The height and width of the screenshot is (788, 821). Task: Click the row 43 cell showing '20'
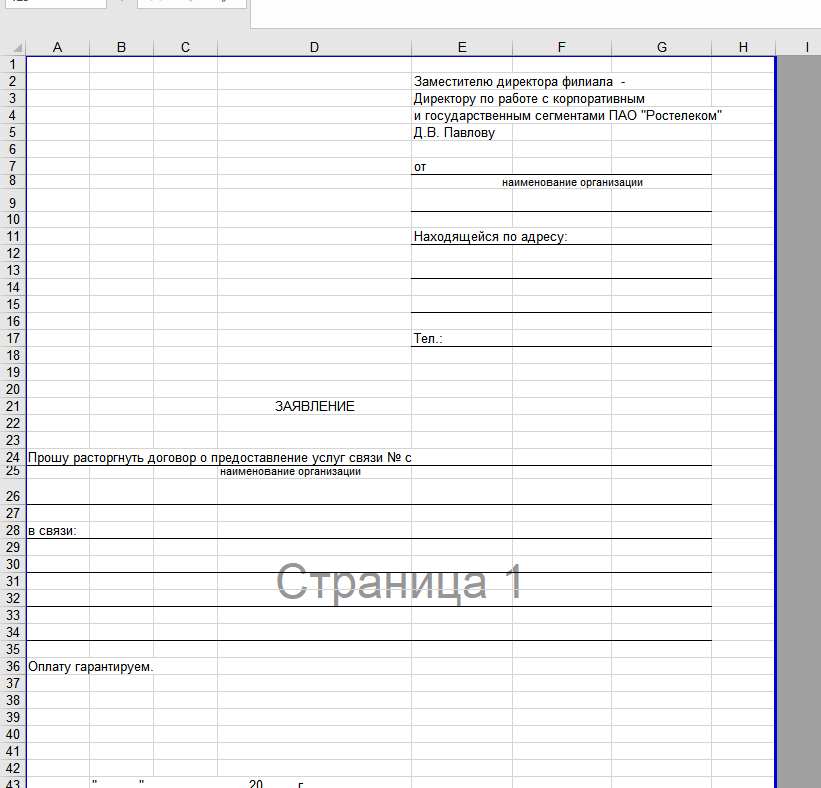tap(256, 784)
